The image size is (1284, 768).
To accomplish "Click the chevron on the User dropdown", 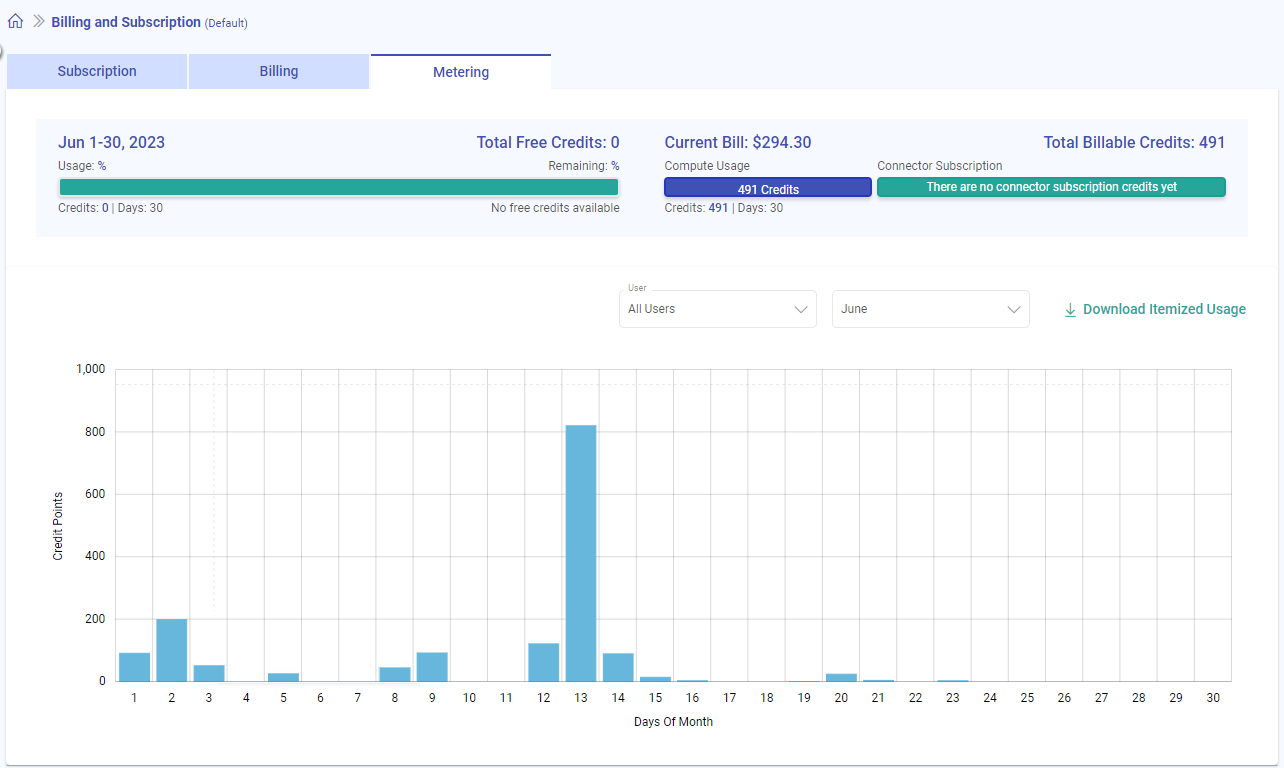I will [x=800, y=310].
